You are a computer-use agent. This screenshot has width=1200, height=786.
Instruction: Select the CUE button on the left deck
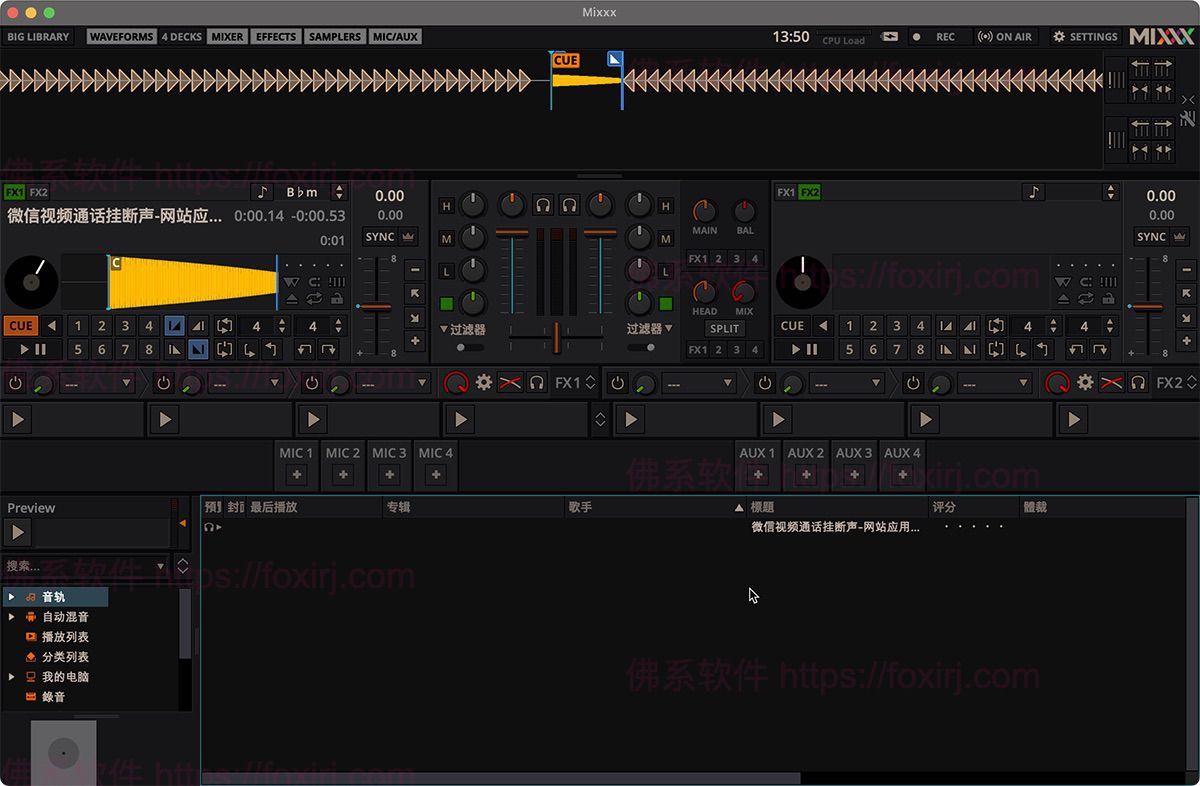click(22, 325)
